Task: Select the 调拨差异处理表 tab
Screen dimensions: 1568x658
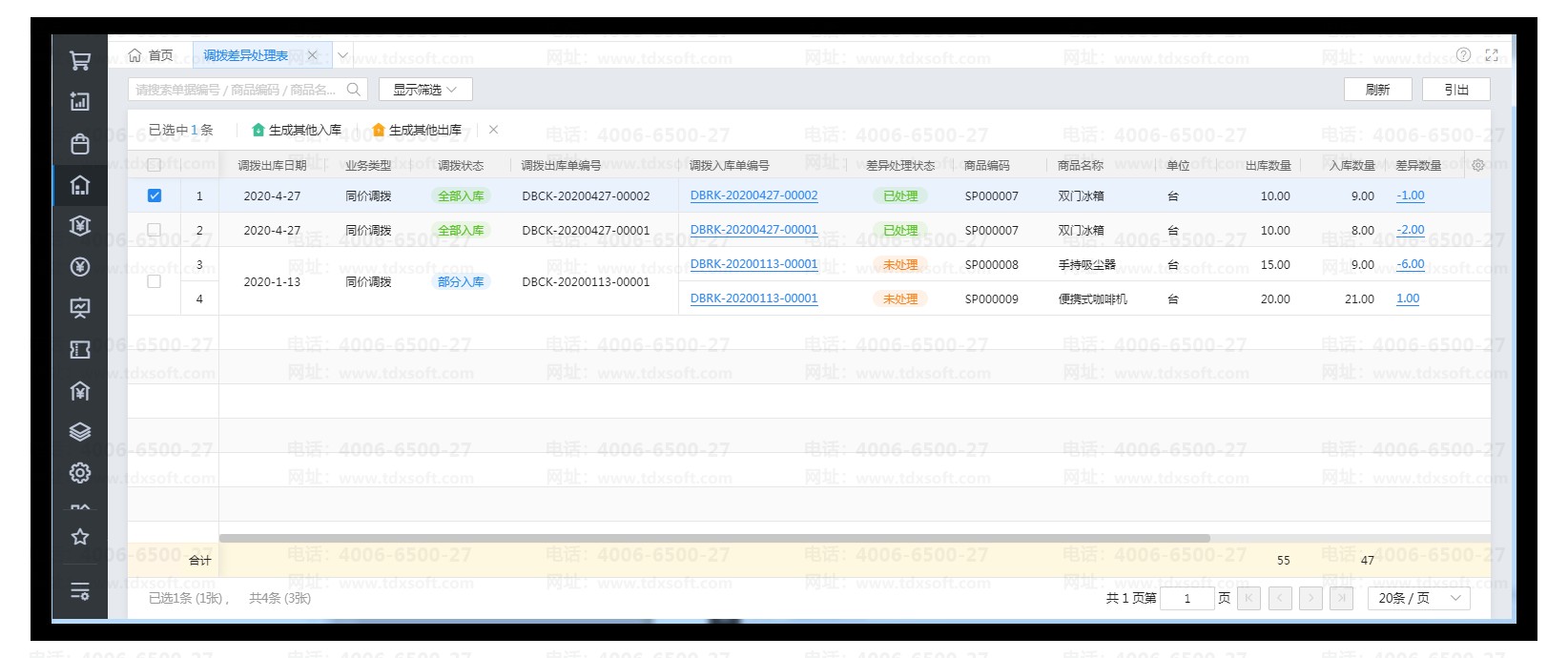Action: point(246,55)
